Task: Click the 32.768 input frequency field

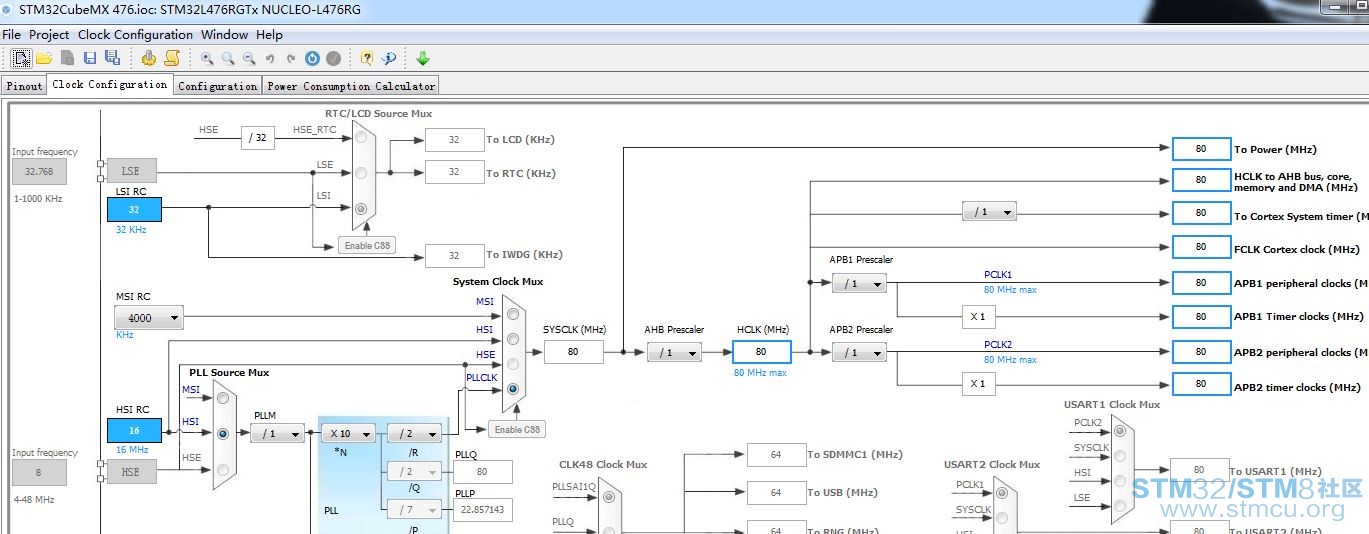Action: pyautogui.click(x=39, y=171)
